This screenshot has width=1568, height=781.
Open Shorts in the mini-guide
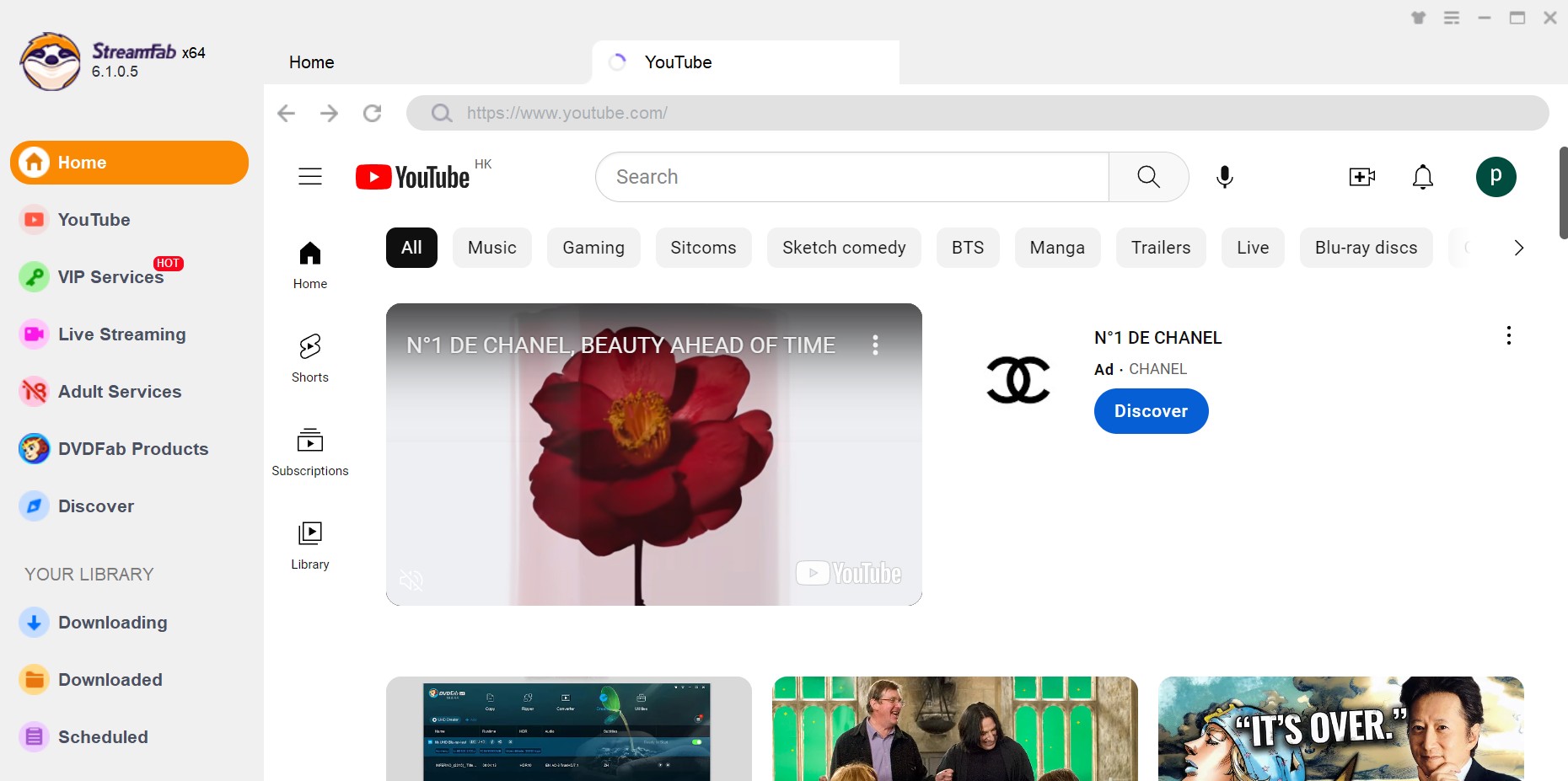pos(310,358)
